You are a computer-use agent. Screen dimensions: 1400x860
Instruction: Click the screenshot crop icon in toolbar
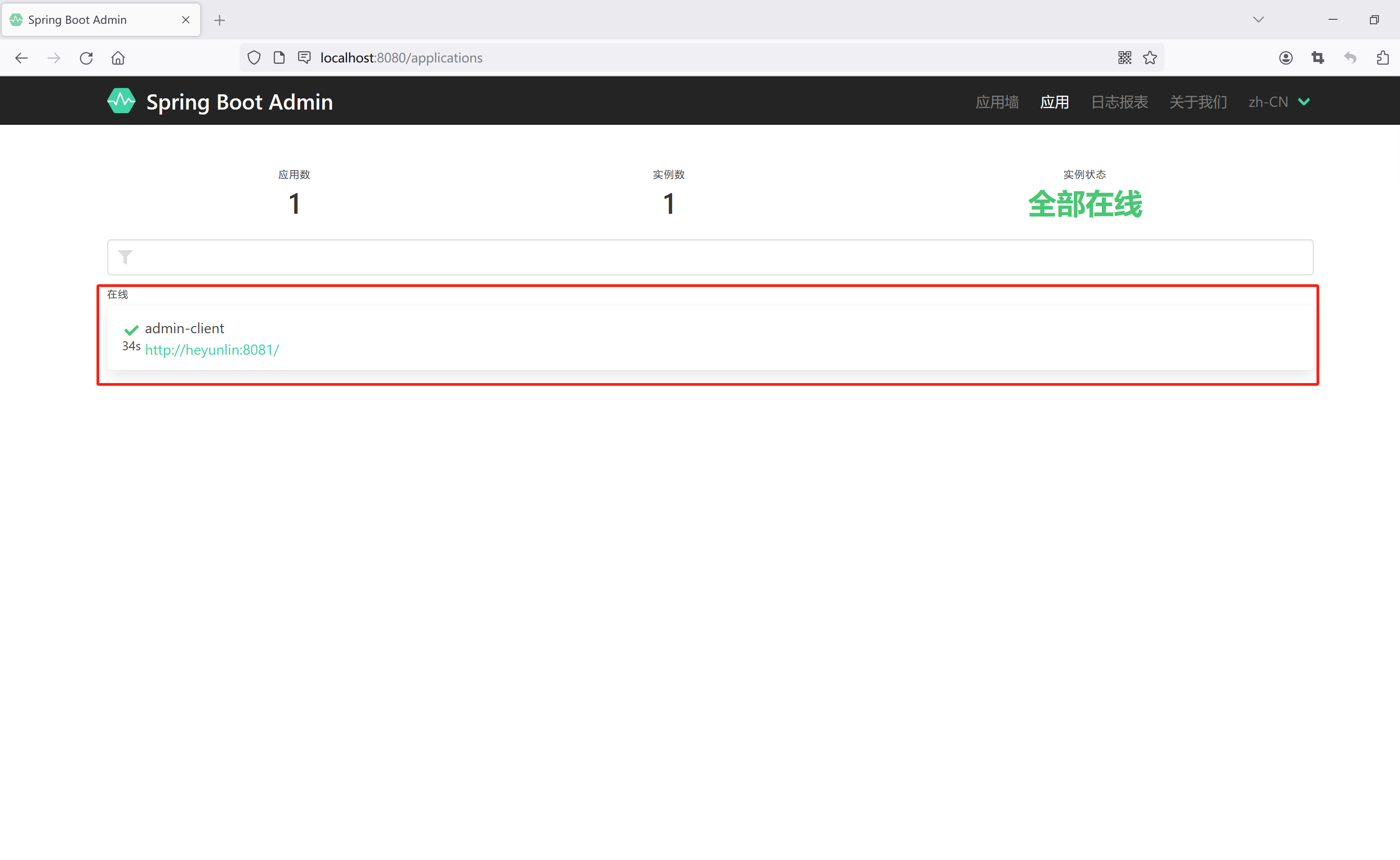[x=1317, y=57]
